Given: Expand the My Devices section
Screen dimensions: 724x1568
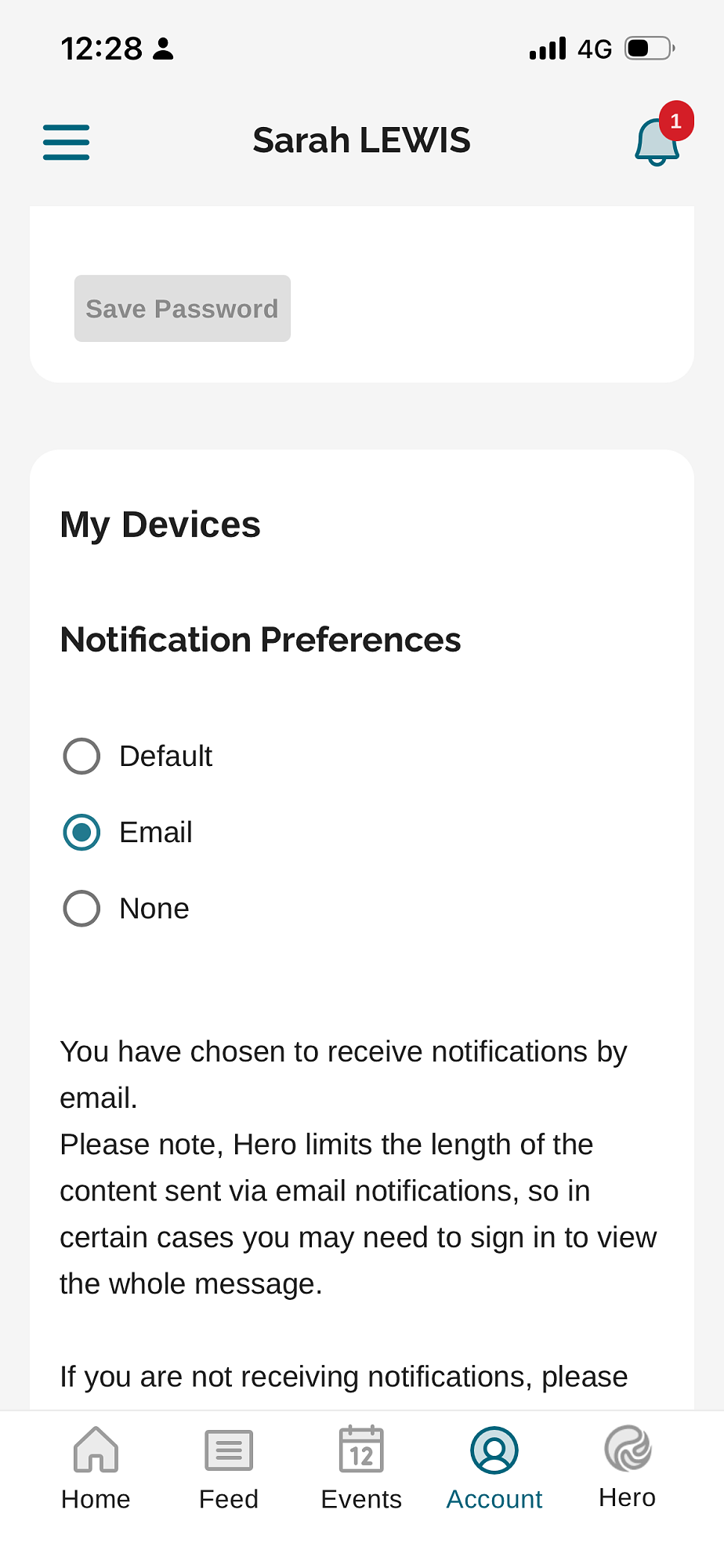Looking at the screenshot, I should pos(161,524).
